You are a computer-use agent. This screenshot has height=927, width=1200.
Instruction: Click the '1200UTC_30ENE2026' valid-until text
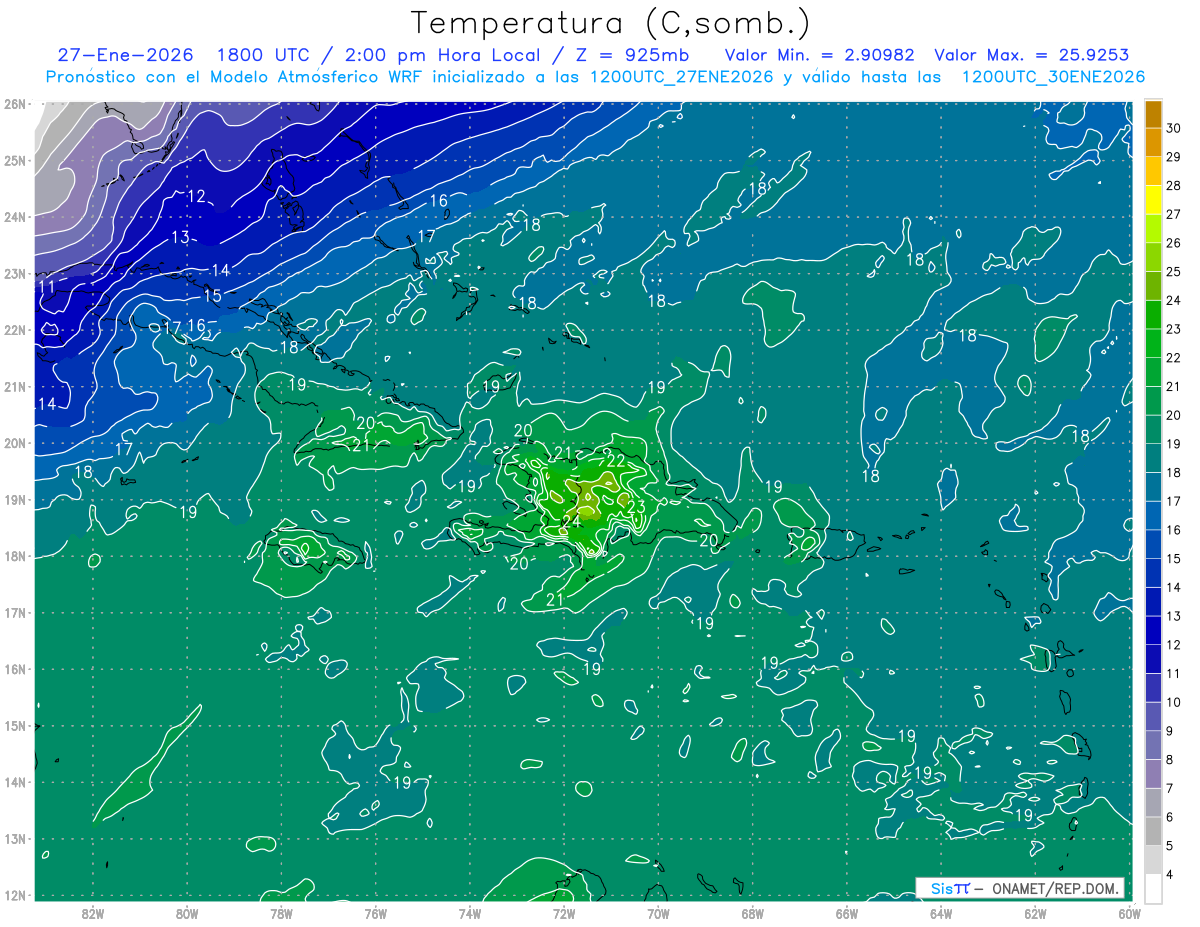1053,77
